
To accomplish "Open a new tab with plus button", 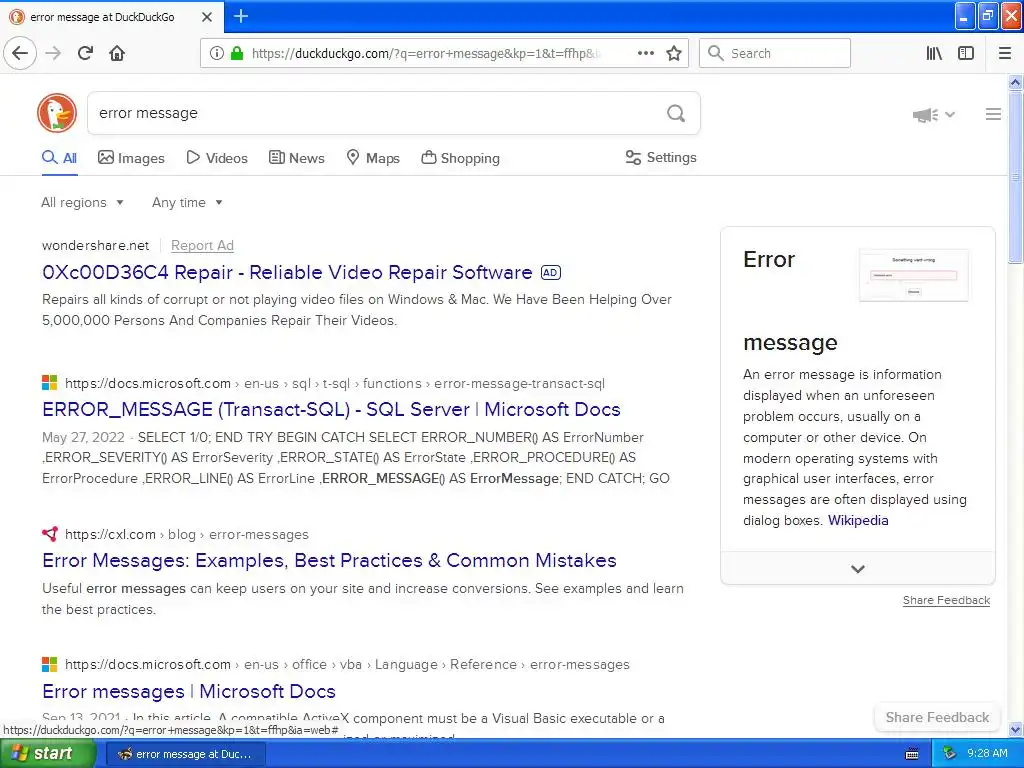I will click(x=240, y=16).
